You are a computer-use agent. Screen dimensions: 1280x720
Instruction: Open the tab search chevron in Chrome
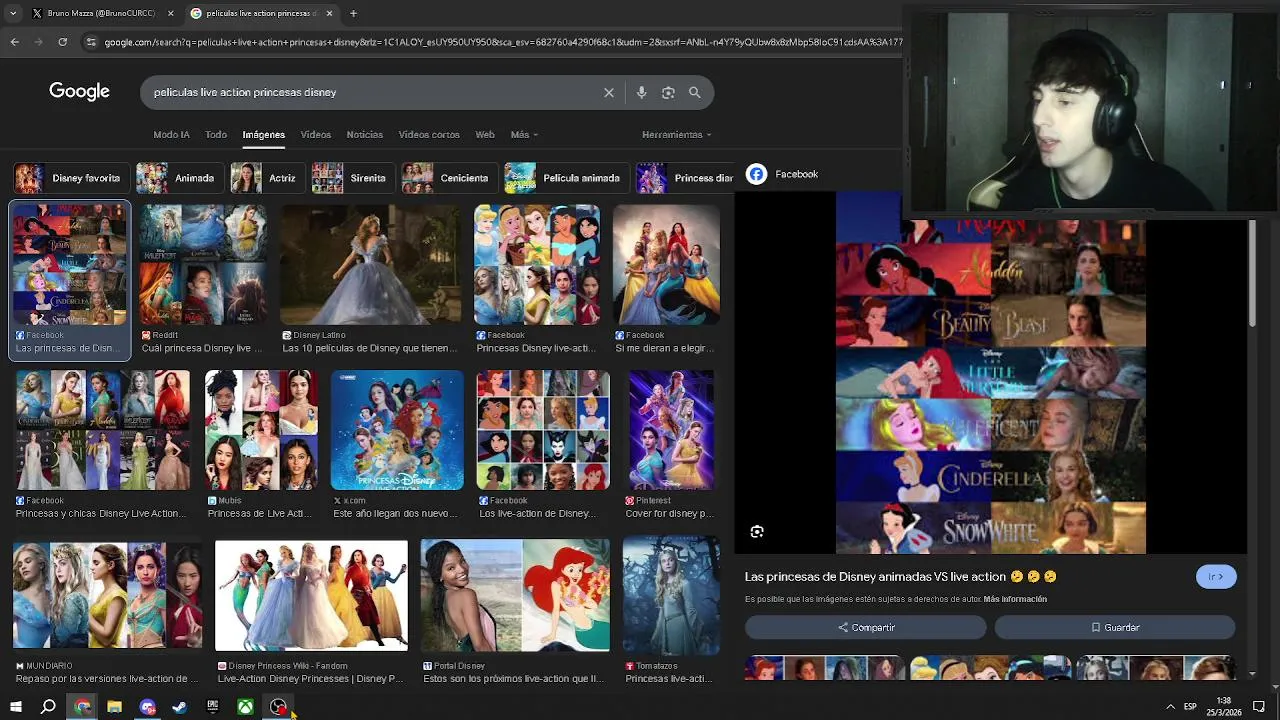[11, 13]
